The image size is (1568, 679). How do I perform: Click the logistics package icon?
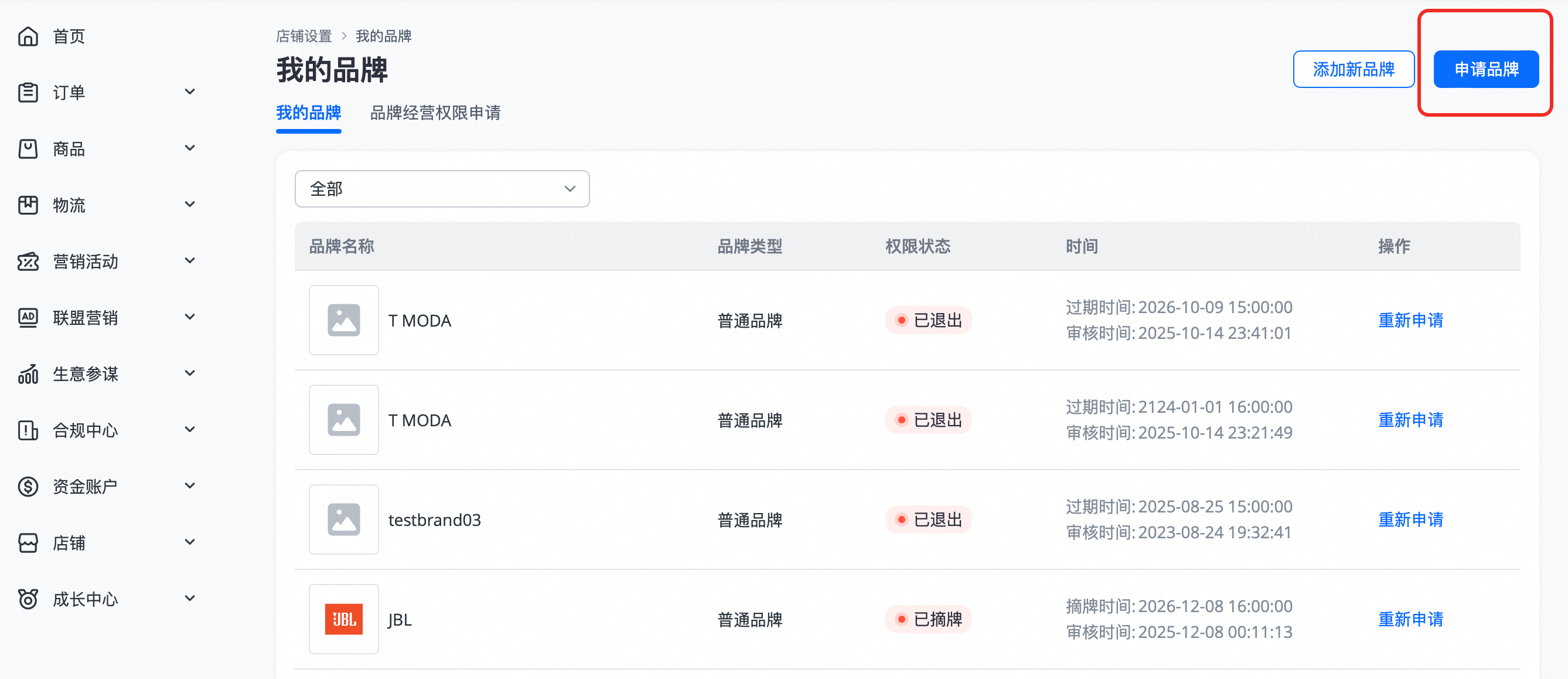28,205
